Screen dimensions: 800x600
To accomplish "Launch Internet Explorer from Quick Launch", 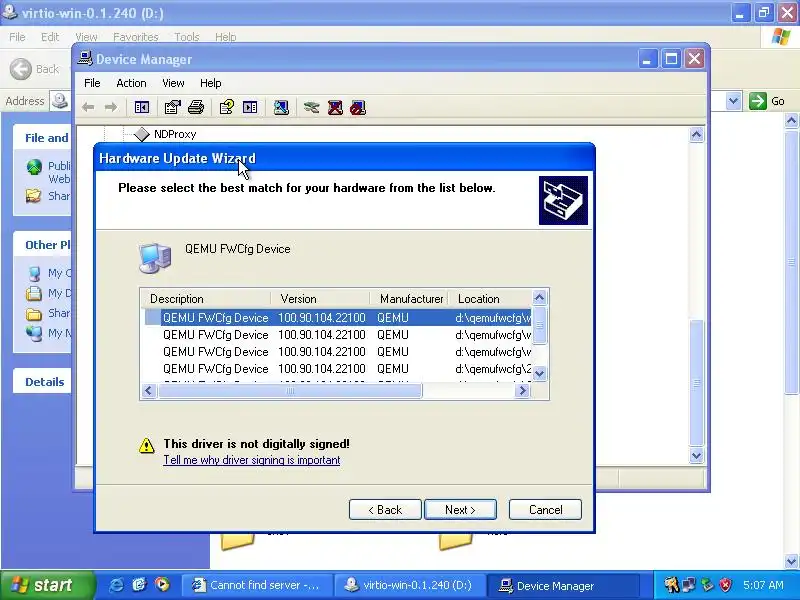I will pos(116,585).
